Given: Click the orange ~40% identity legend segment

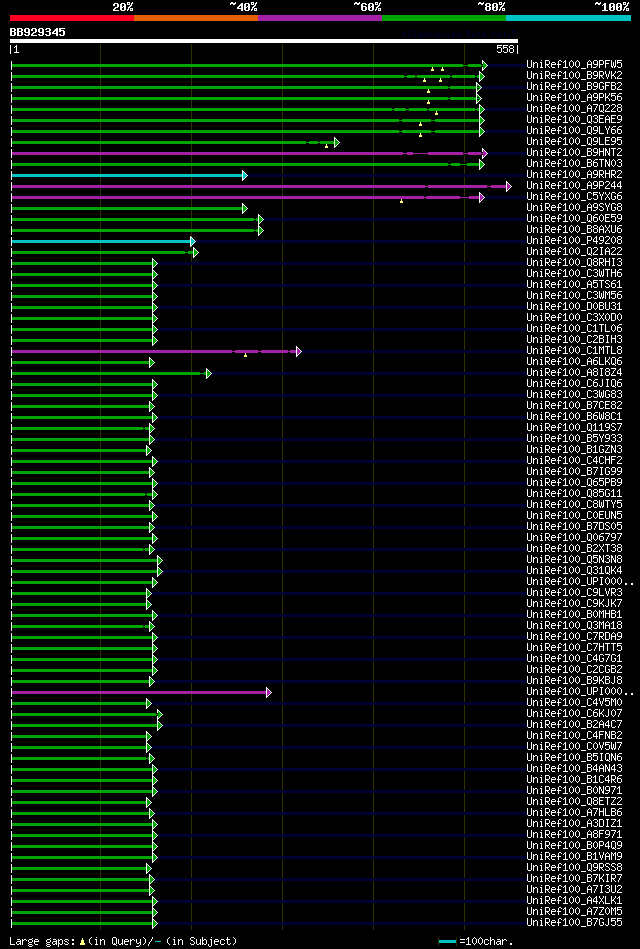Looking at the screenshot, I should 196,18.
